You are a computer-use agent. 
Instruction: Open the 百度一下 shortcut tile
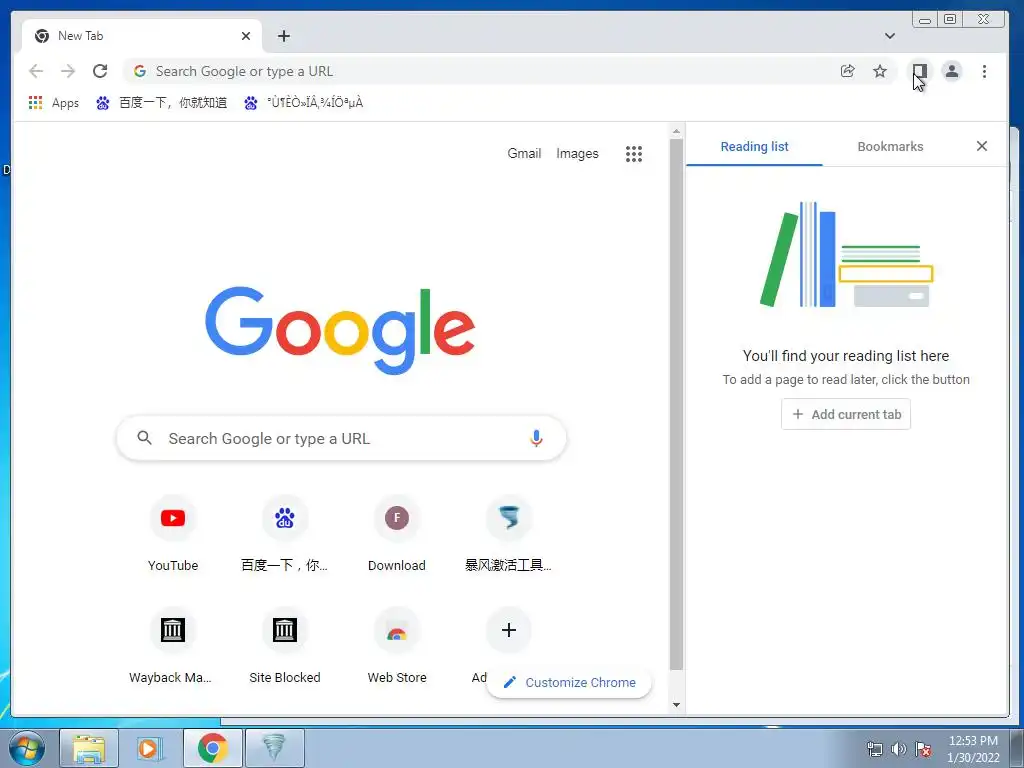[x=285, y=534]
